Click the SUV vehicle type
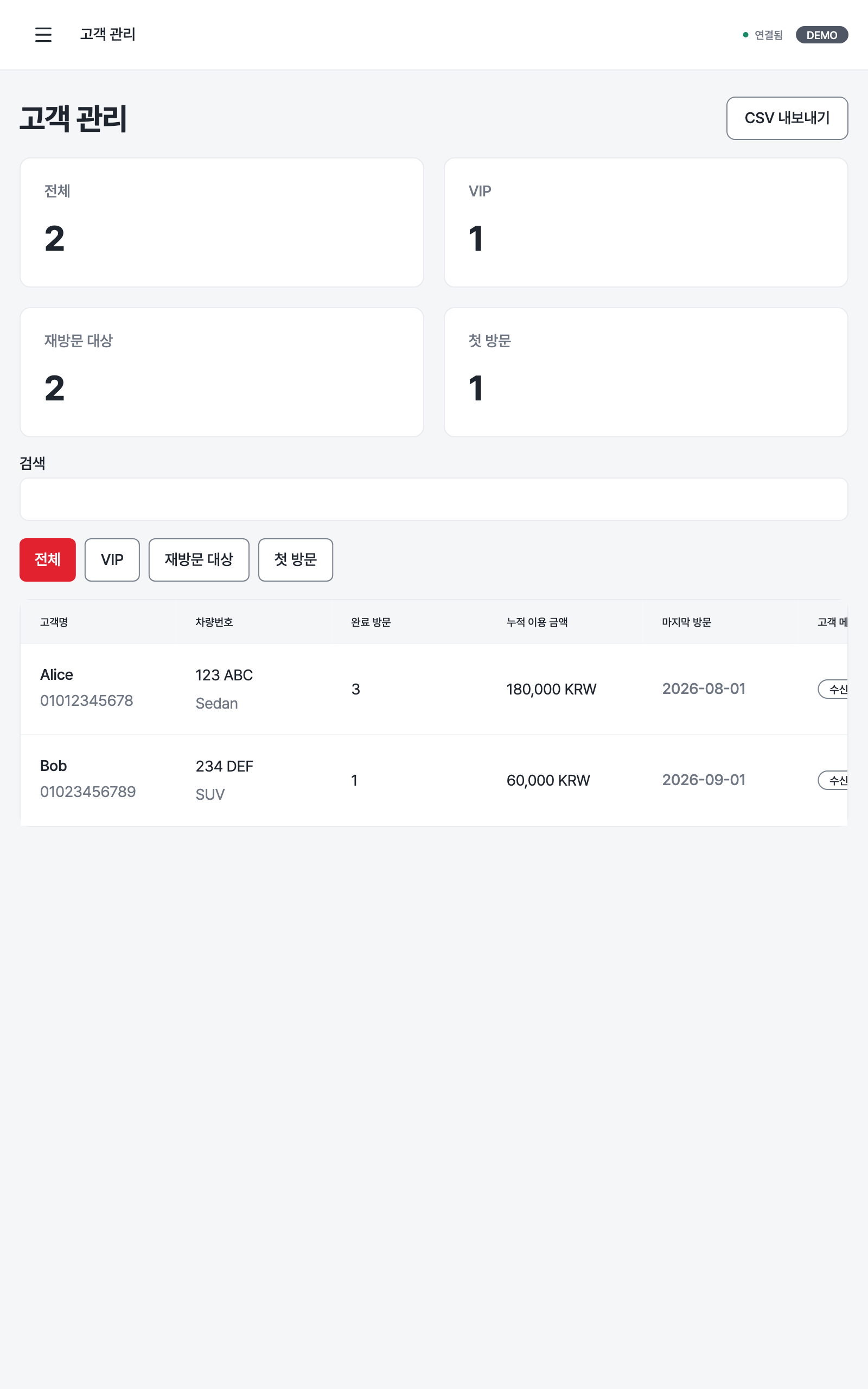Screen dimensions: 868x1389 (x=210, y=795)
